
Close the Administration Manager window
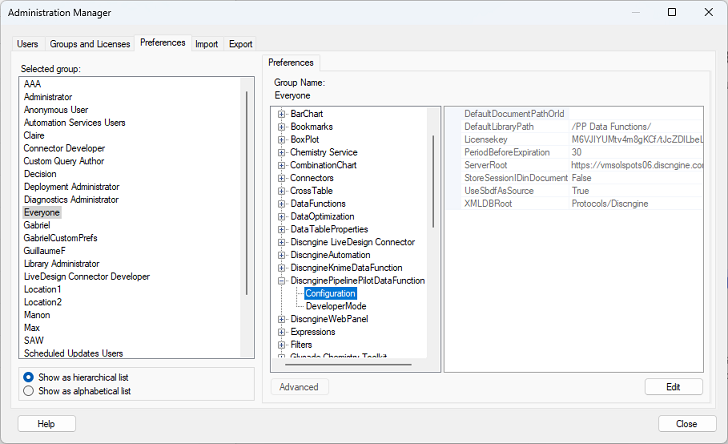click(708, 12)
